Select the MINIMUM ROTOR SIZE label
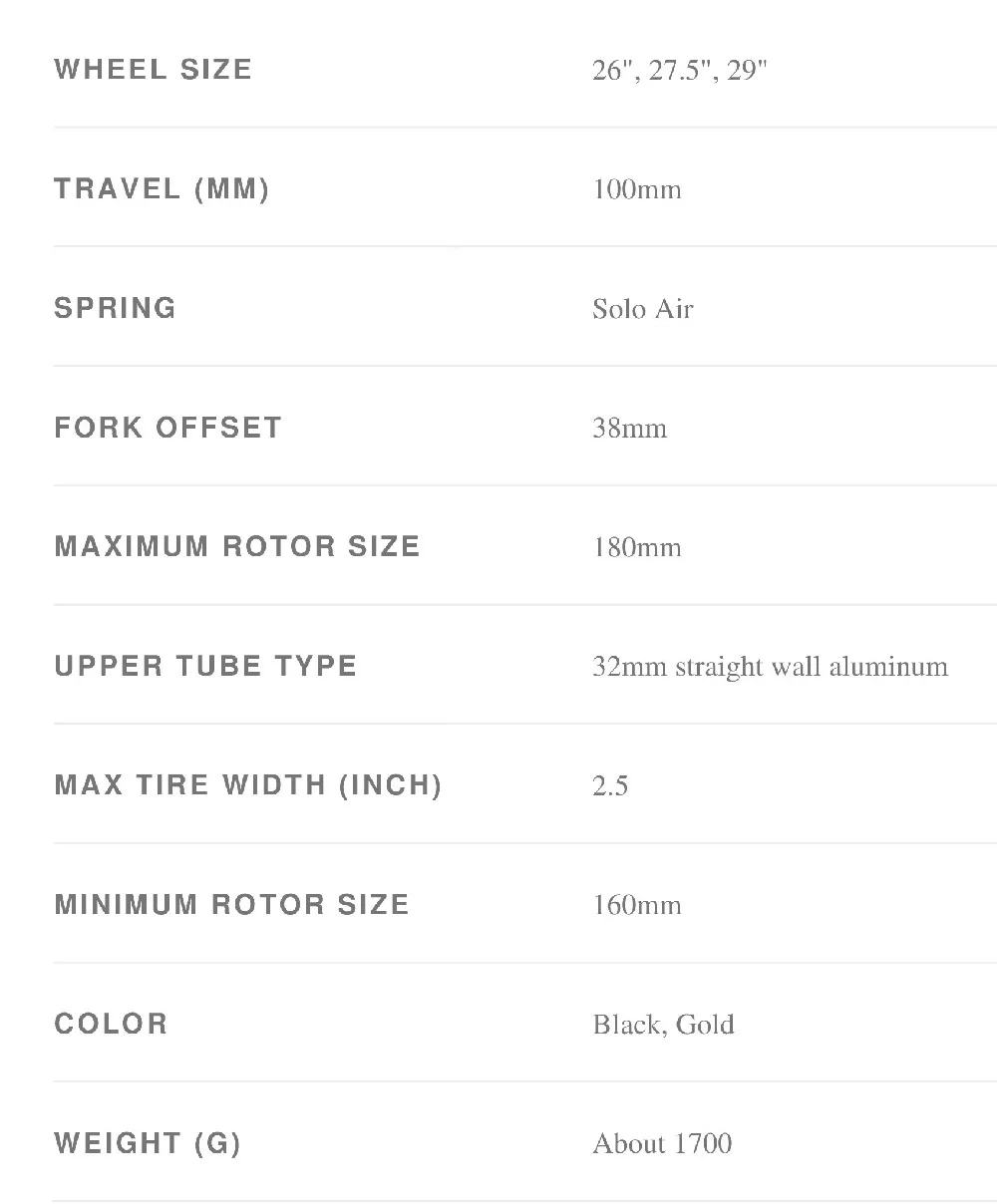This screenshot has width=997, height=1204. tap(231, 904)
